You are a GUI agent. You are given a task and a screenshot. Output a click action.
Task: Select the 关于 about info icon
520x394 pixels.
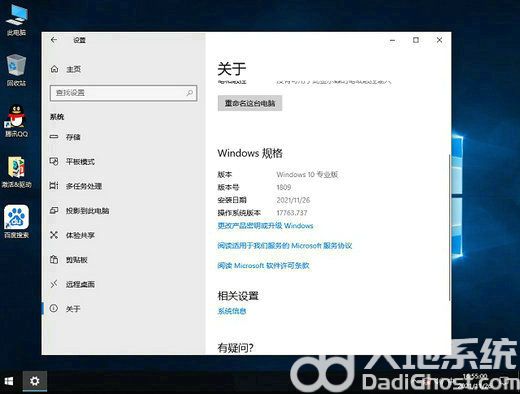(x=54, y=308)
